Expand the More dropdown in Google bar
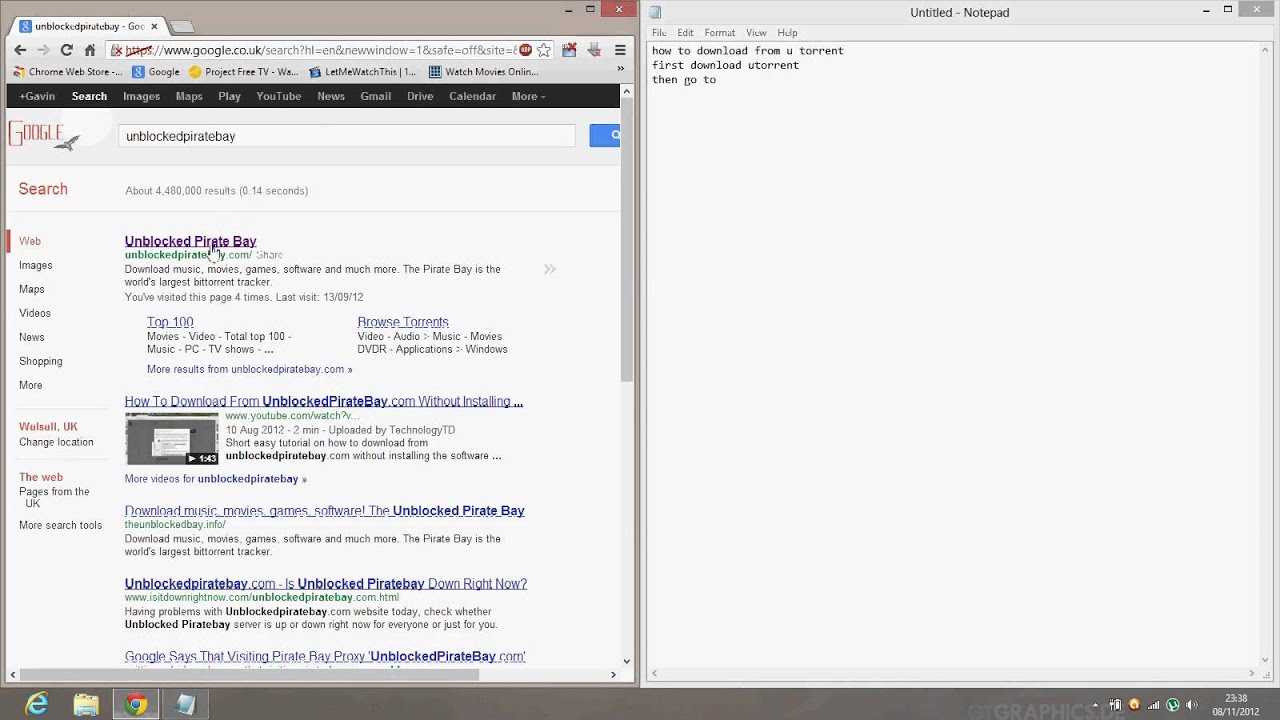Image resolution: width=1280 pixels, height=720 pixels. 528,96
